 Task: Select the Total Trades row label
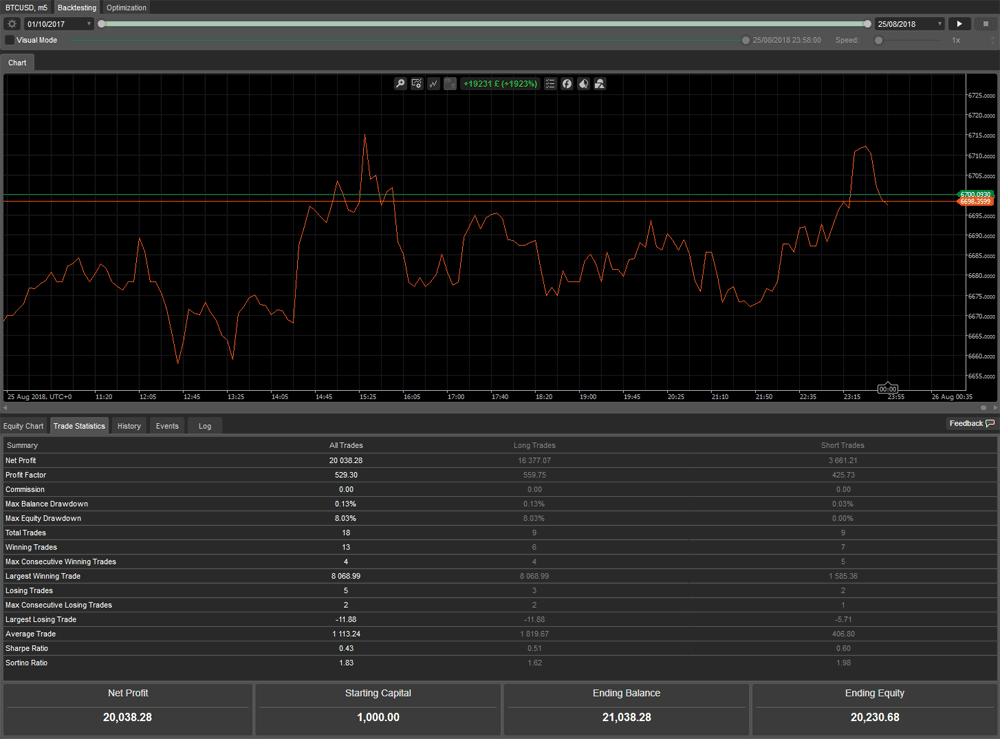pyautogui.click(x=26, y=533)
